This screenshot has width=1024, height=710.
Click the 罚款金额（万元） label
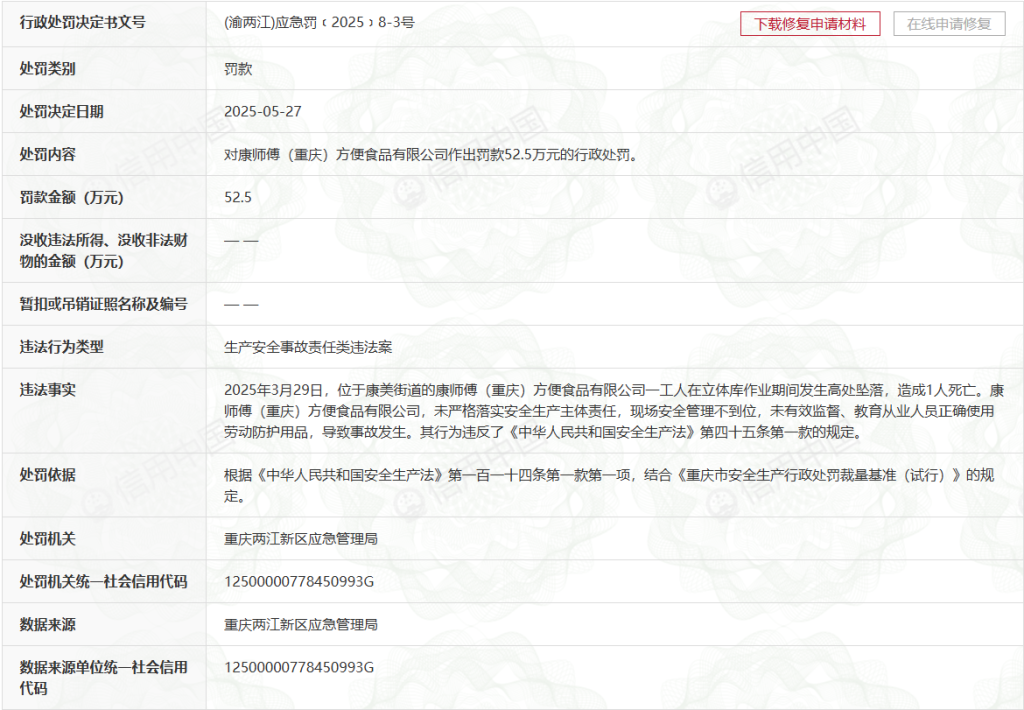[72, 197]
